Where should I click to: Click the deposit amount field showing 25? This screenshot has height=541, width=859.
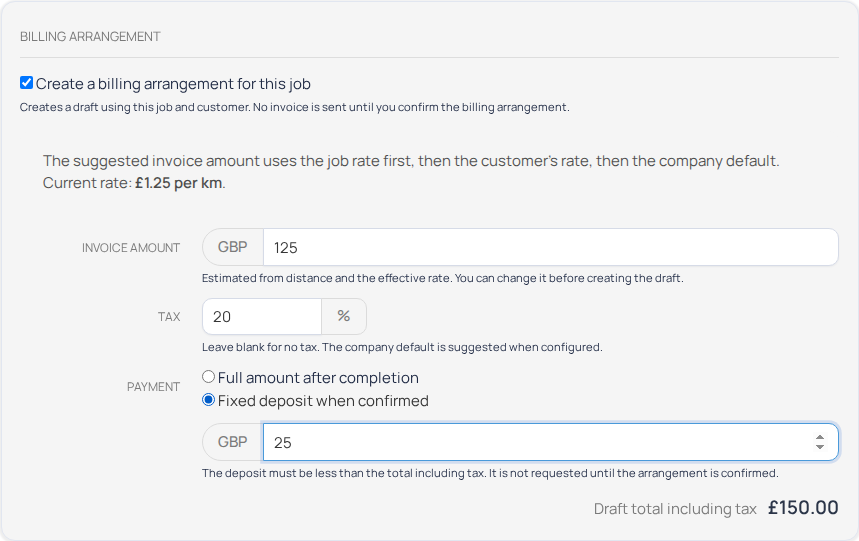[551, 442]
